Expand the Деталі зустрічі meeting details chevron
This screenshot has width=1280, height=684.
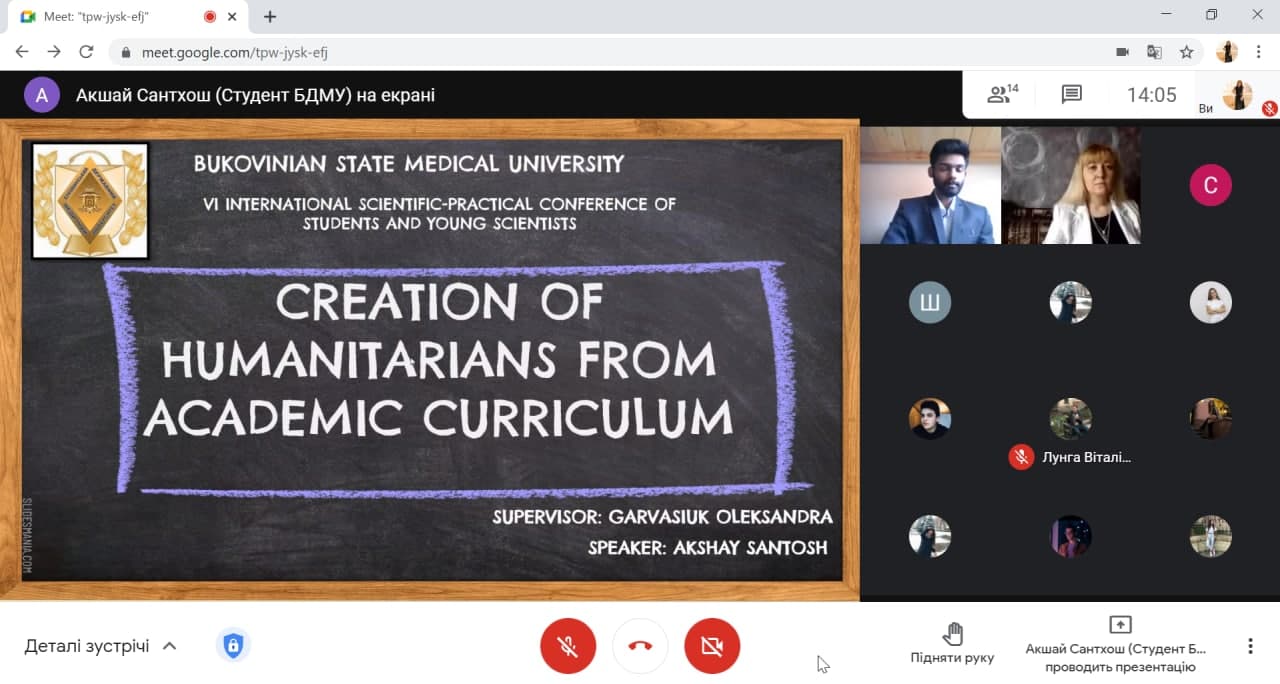[x=170, y=646]
